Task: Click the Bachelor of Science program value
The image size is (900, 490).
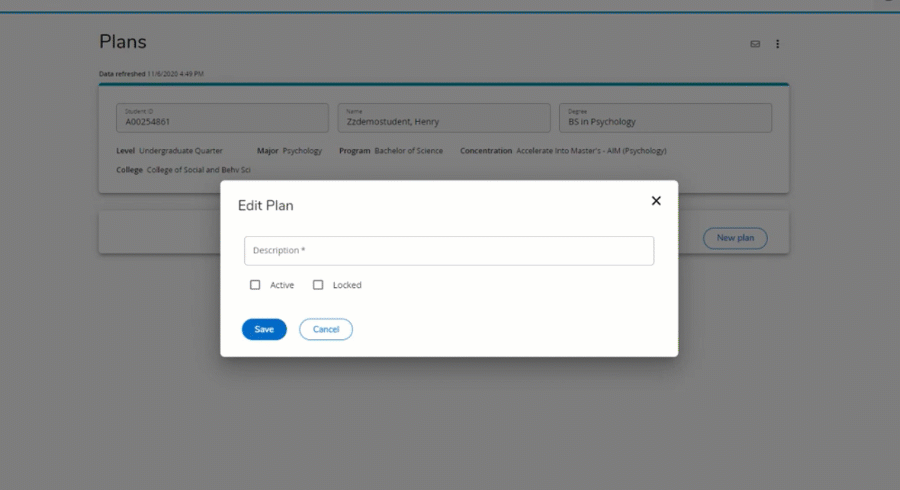Action: tap(408, 151)
